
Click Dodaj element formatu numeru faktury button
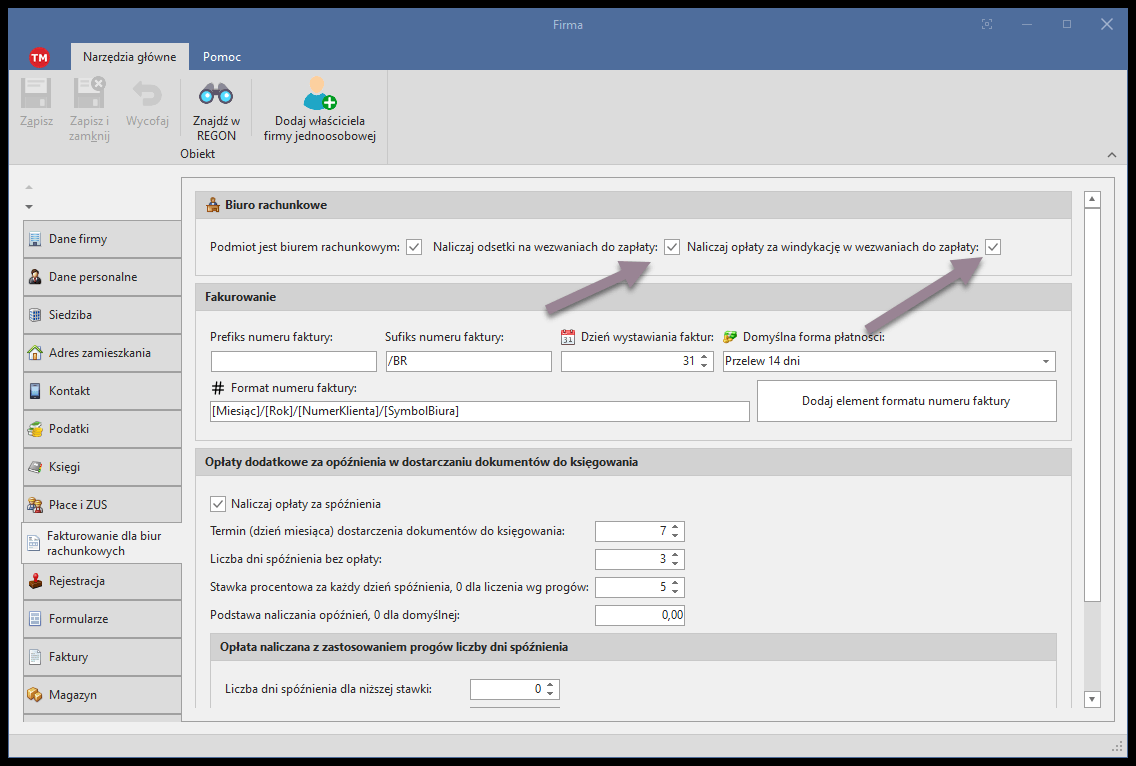[906, 401]
